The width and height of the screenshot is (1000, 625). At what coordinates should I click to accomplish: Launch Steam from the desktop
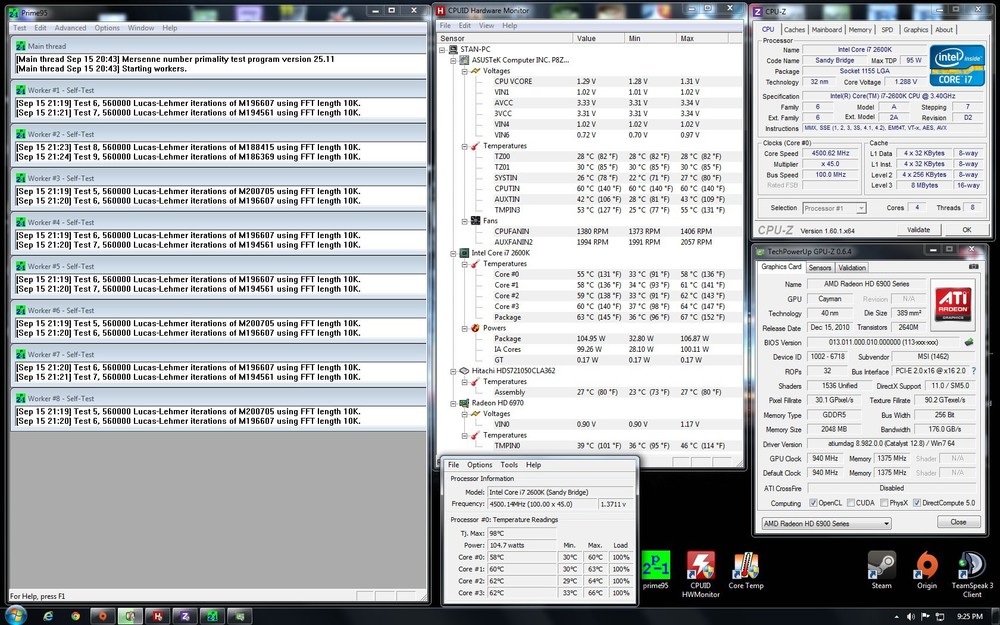(x=881, y=565)
